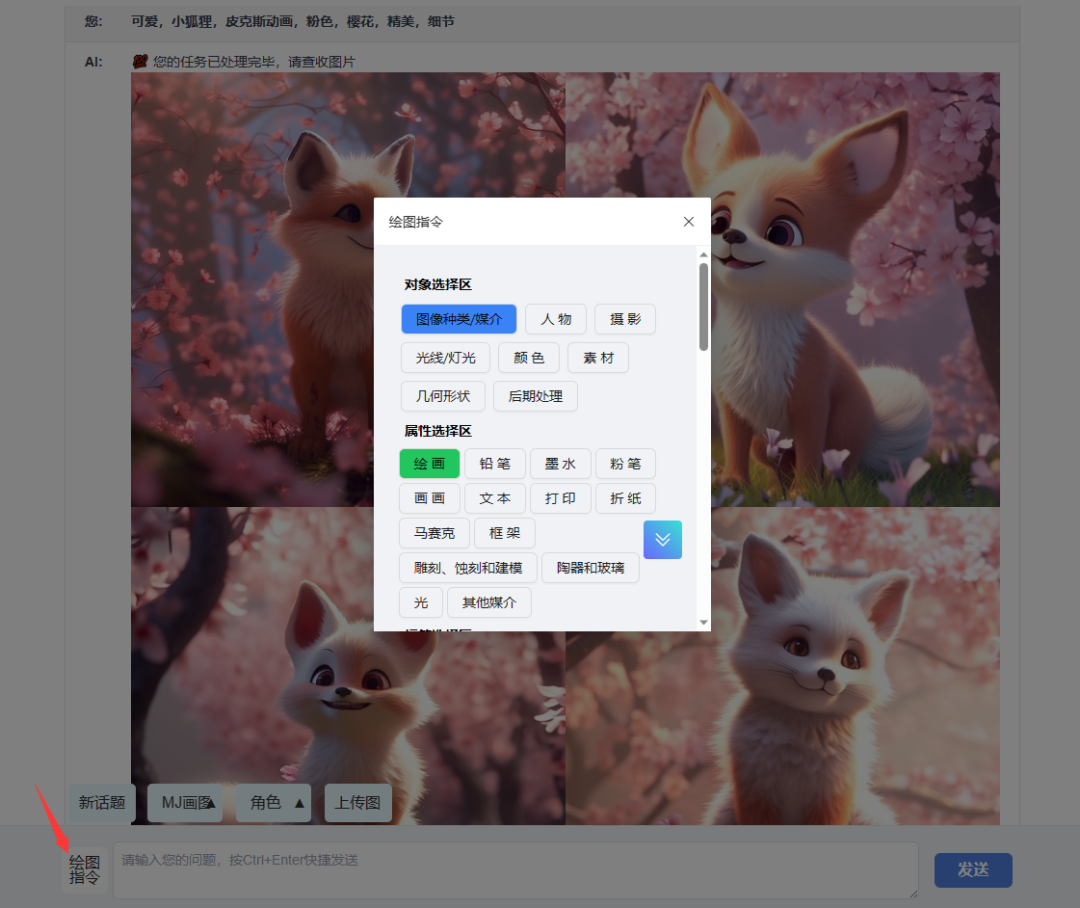The height and width of the screenshot is (908, 1080).
Task: Choose the 墨水 attribute
Action: pyautogui.click(x=560, y=464)
